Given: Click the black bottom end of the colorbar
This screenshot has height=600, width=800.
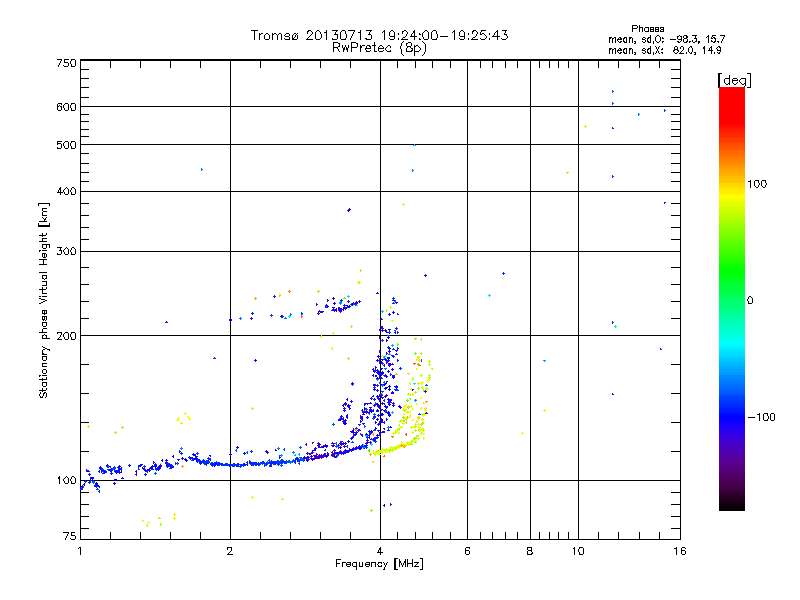Looking at the screenshot, I should (x=732, y=503).
